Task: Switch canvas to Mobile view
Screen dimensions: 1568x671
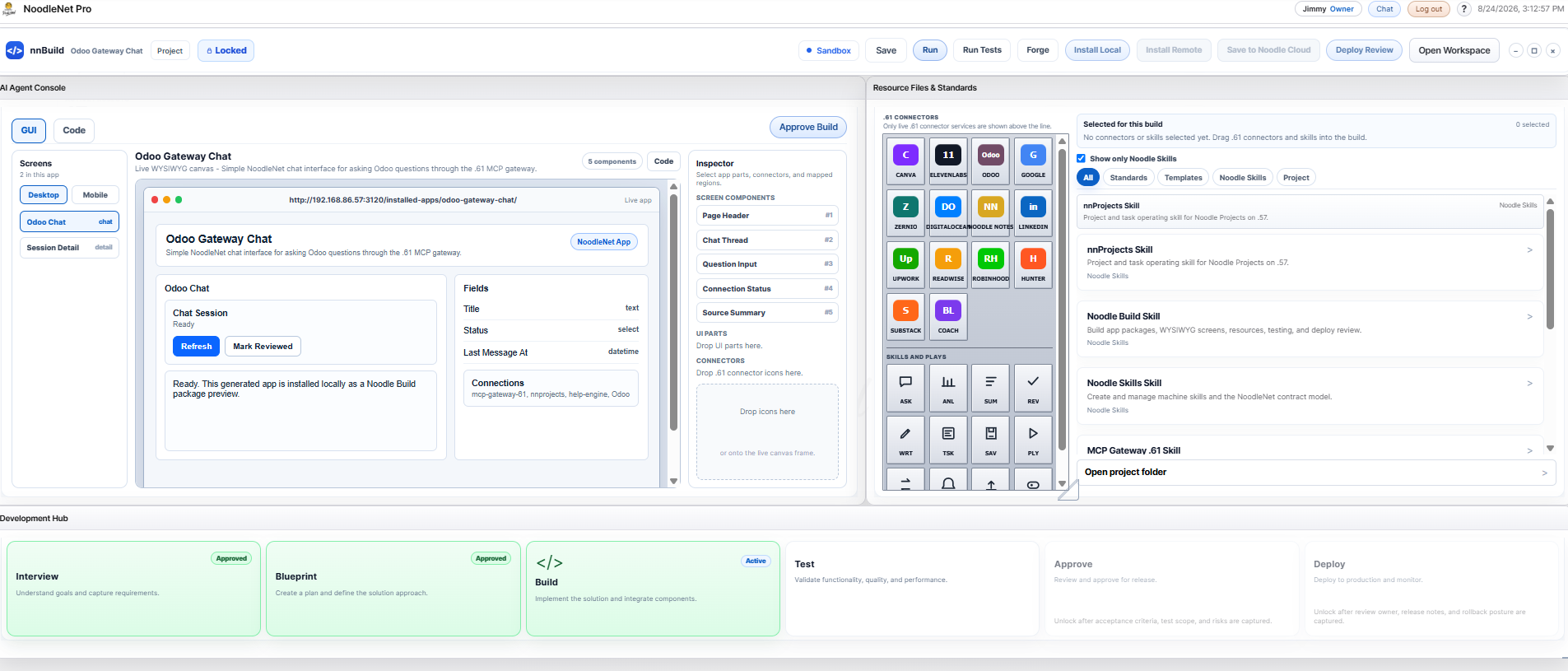Action: tap(95, 195)
